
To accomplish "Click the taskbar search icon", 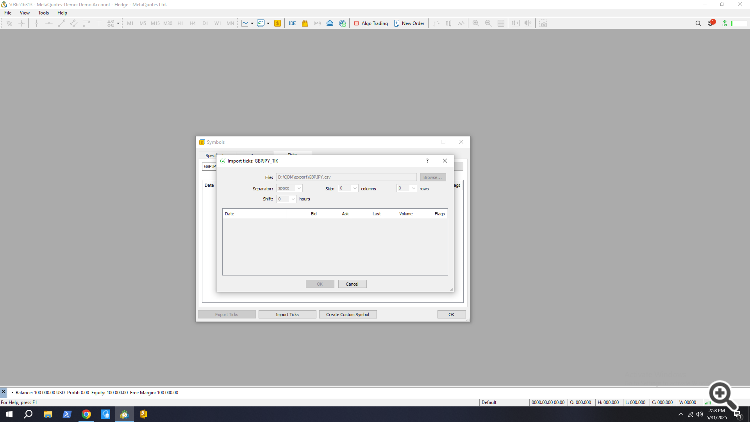I will [x=28, y=414].
